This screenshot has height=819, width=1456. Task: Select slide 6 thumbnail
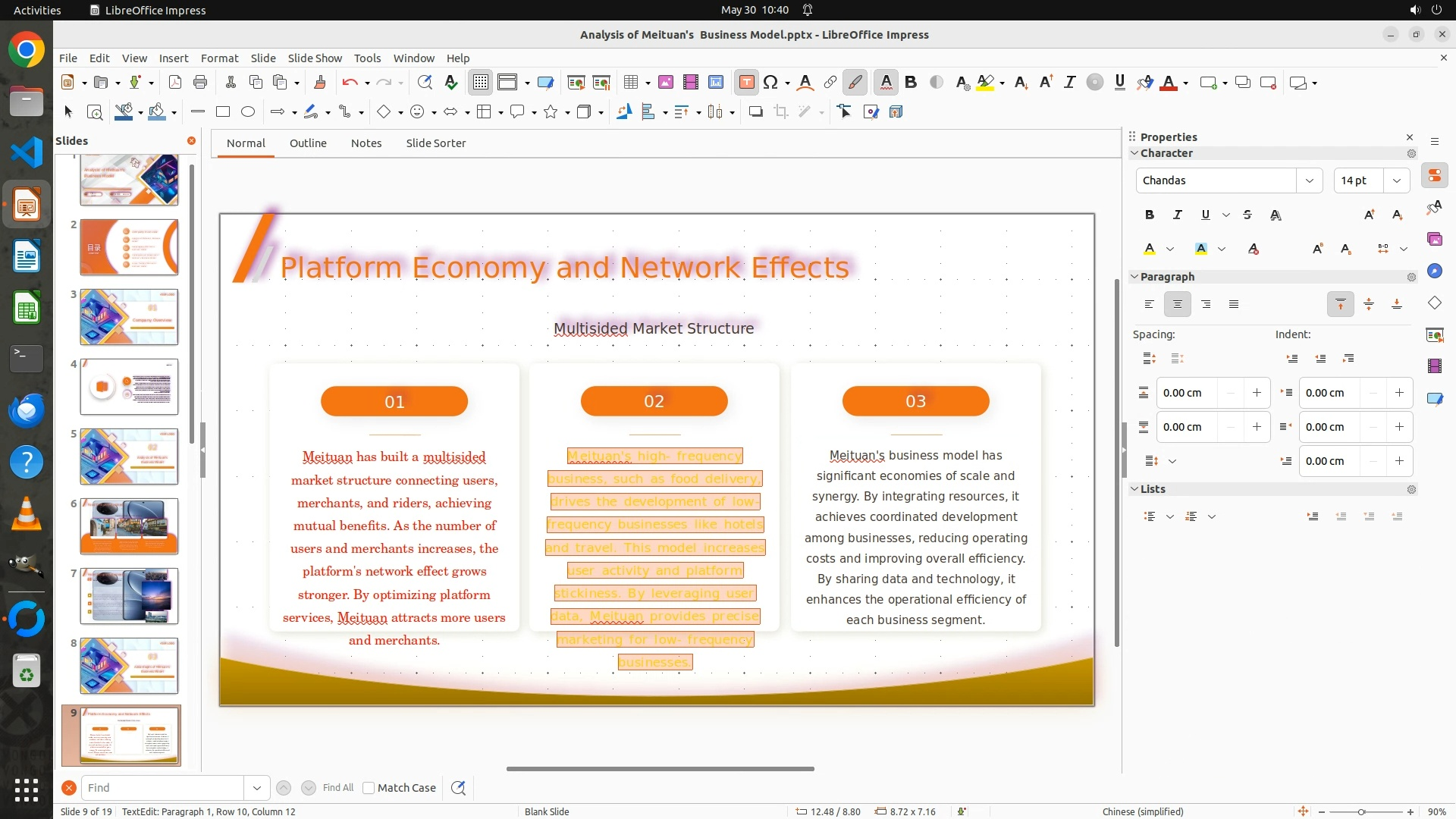click(129, 526)
